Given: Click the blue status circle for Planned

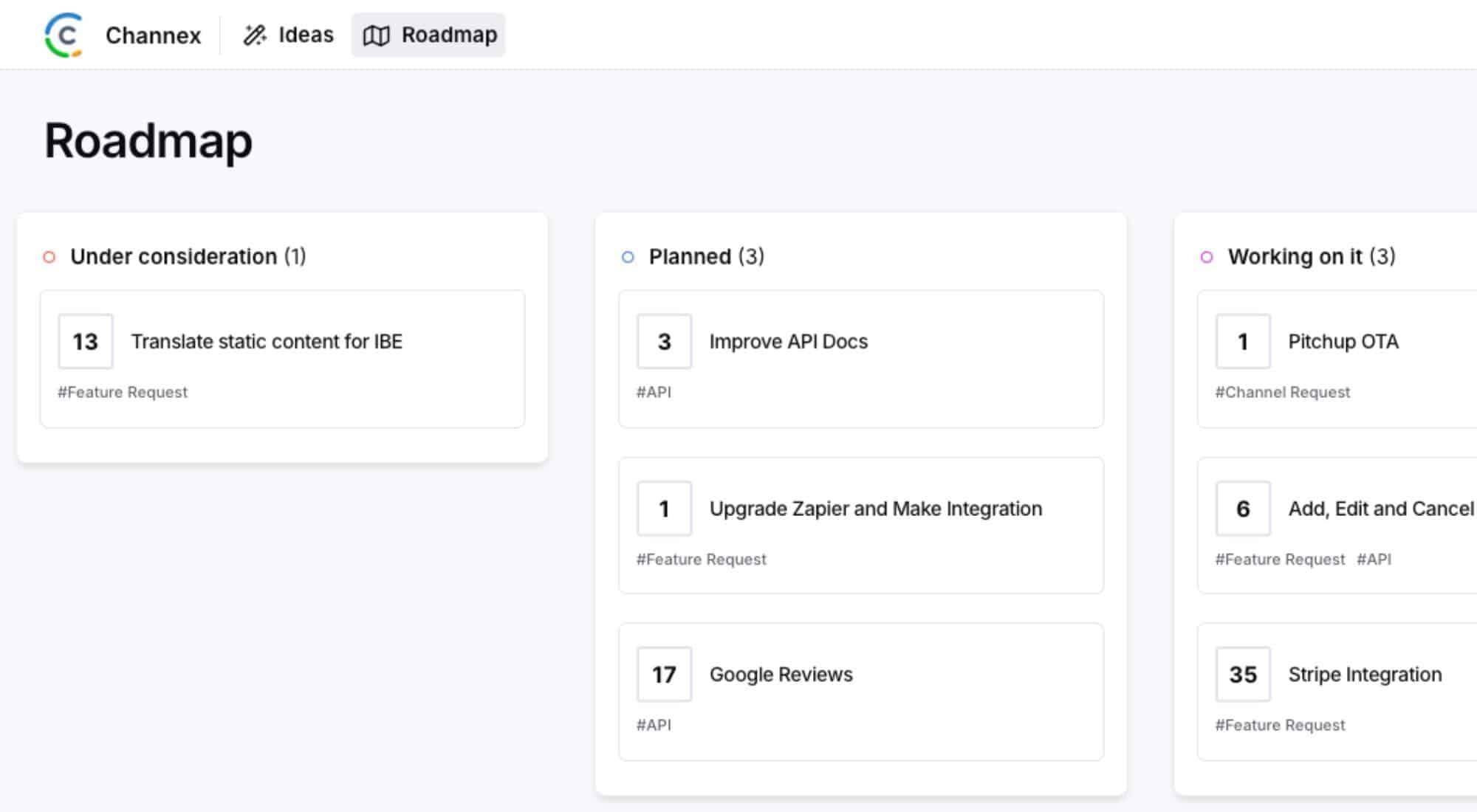Looking at the screenshot, I should point(627,257).
